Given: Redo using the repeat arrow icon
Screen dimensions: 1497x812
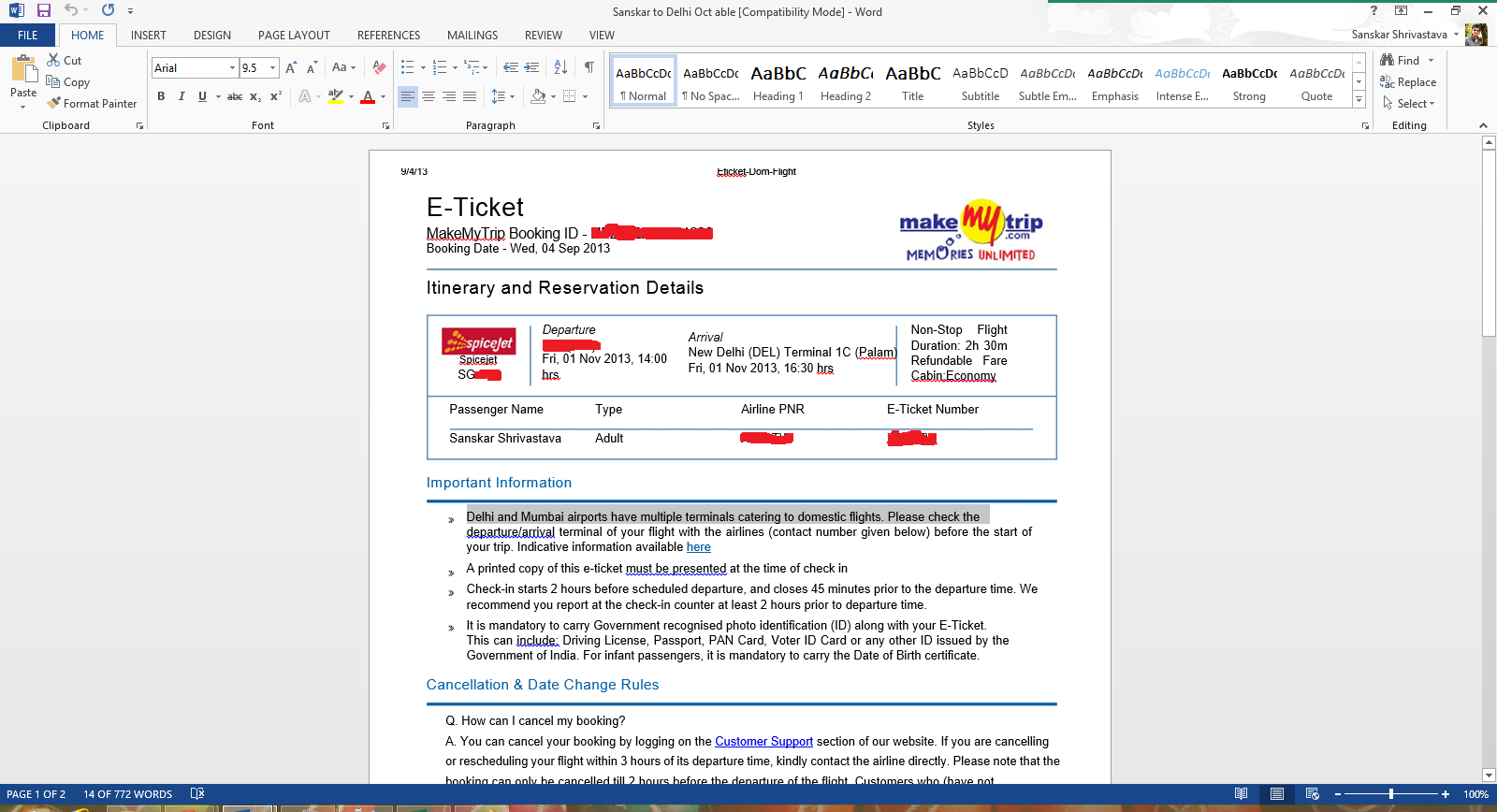Looking at the screenshot, I should [x=109, y=10].
